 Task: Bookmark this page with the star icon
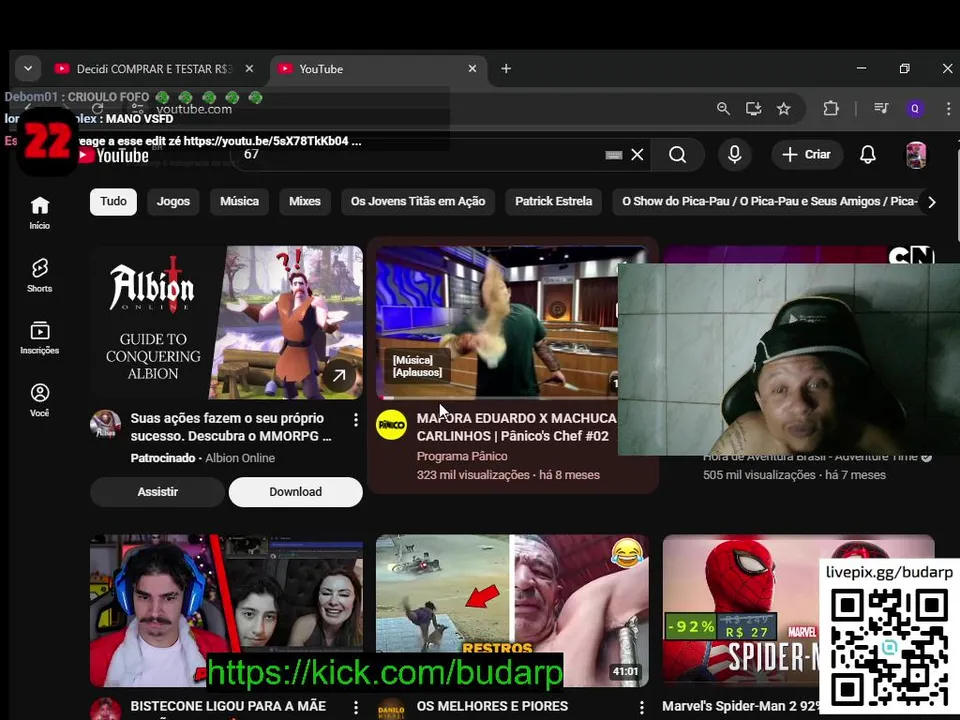click(783, 108)
